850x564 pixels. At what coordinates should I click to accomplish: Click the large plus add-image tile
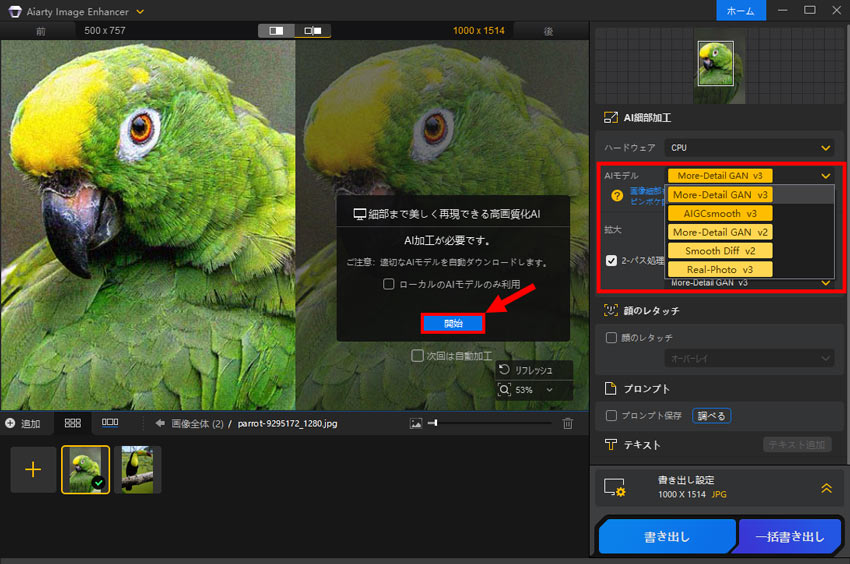33,470
